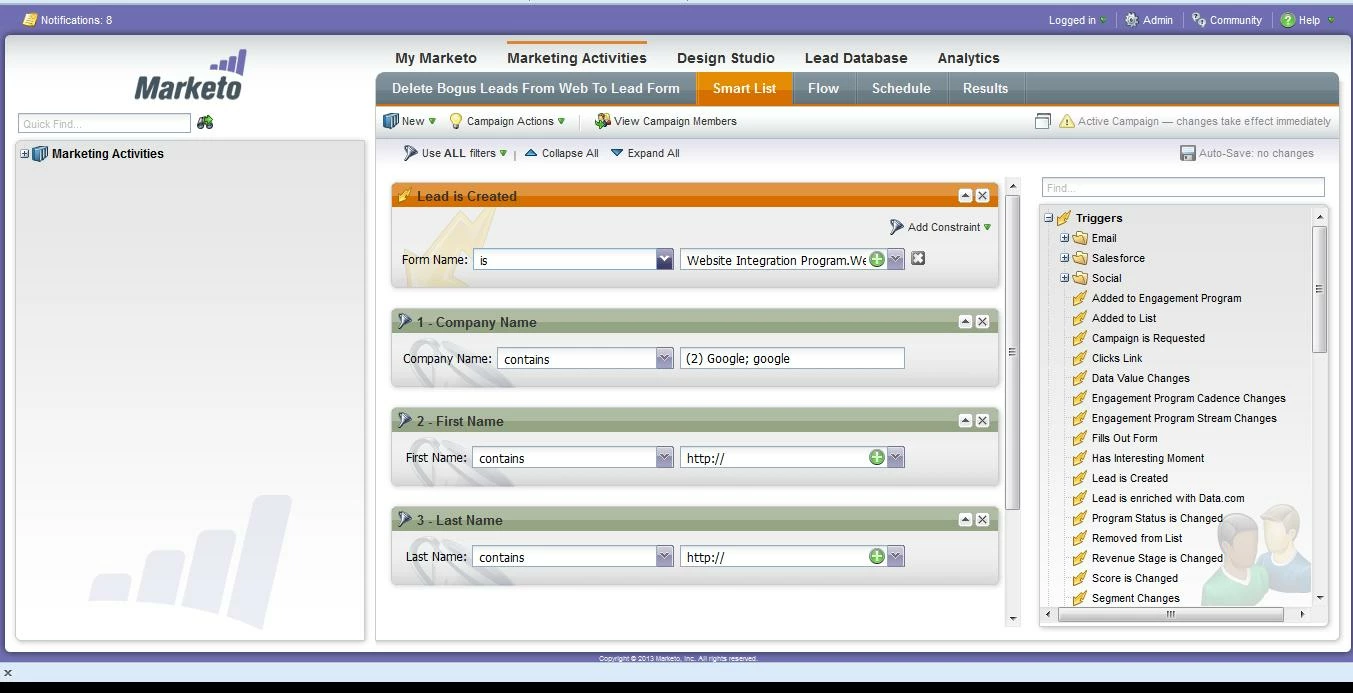1353x693 pixels.
Task: Expand the Salesforce triggers folder
Action: (1065, 258)
